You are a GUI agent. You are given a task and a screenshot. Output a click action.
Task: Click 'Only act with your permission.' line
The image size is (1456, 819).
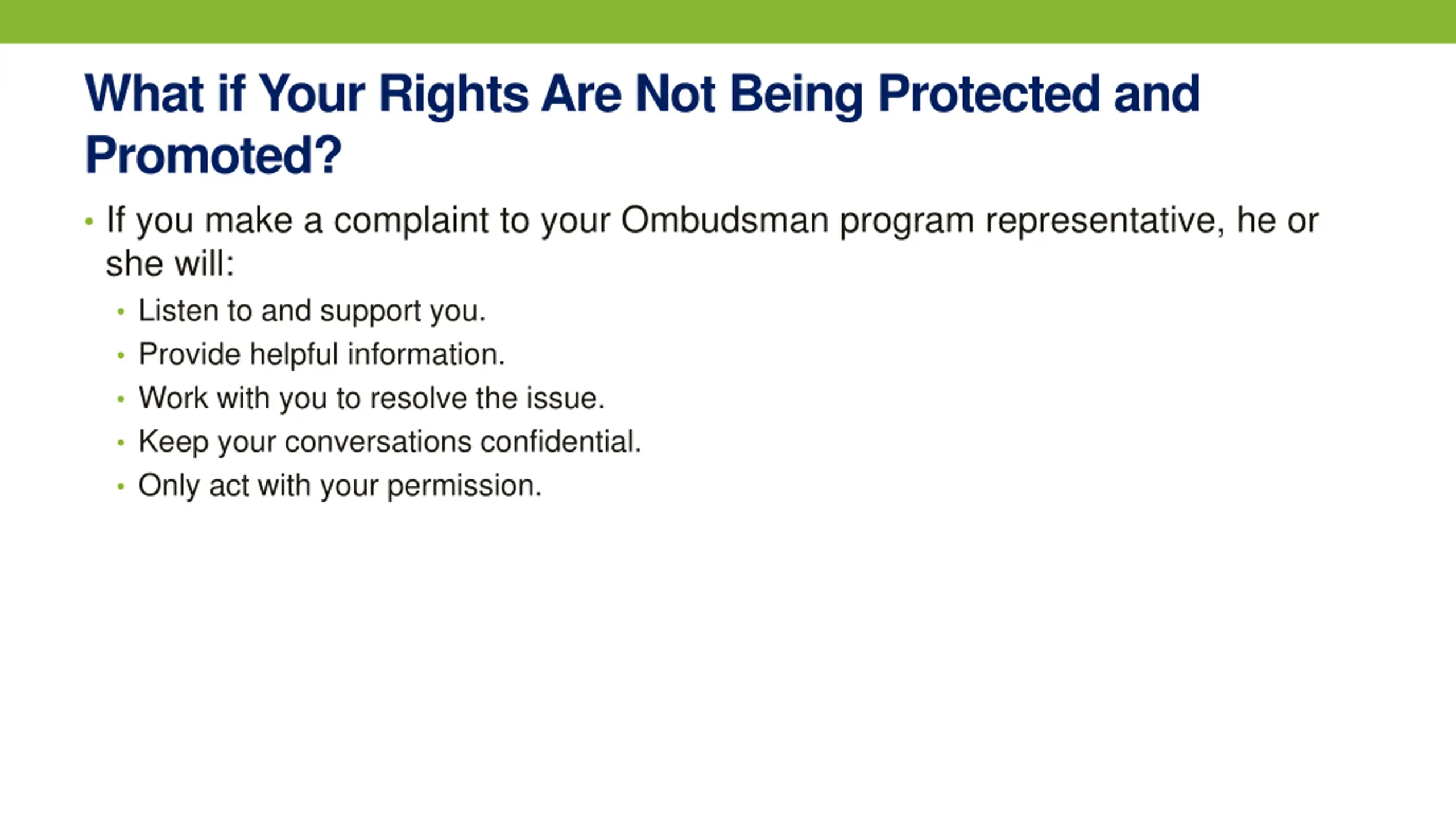point(340,486)
